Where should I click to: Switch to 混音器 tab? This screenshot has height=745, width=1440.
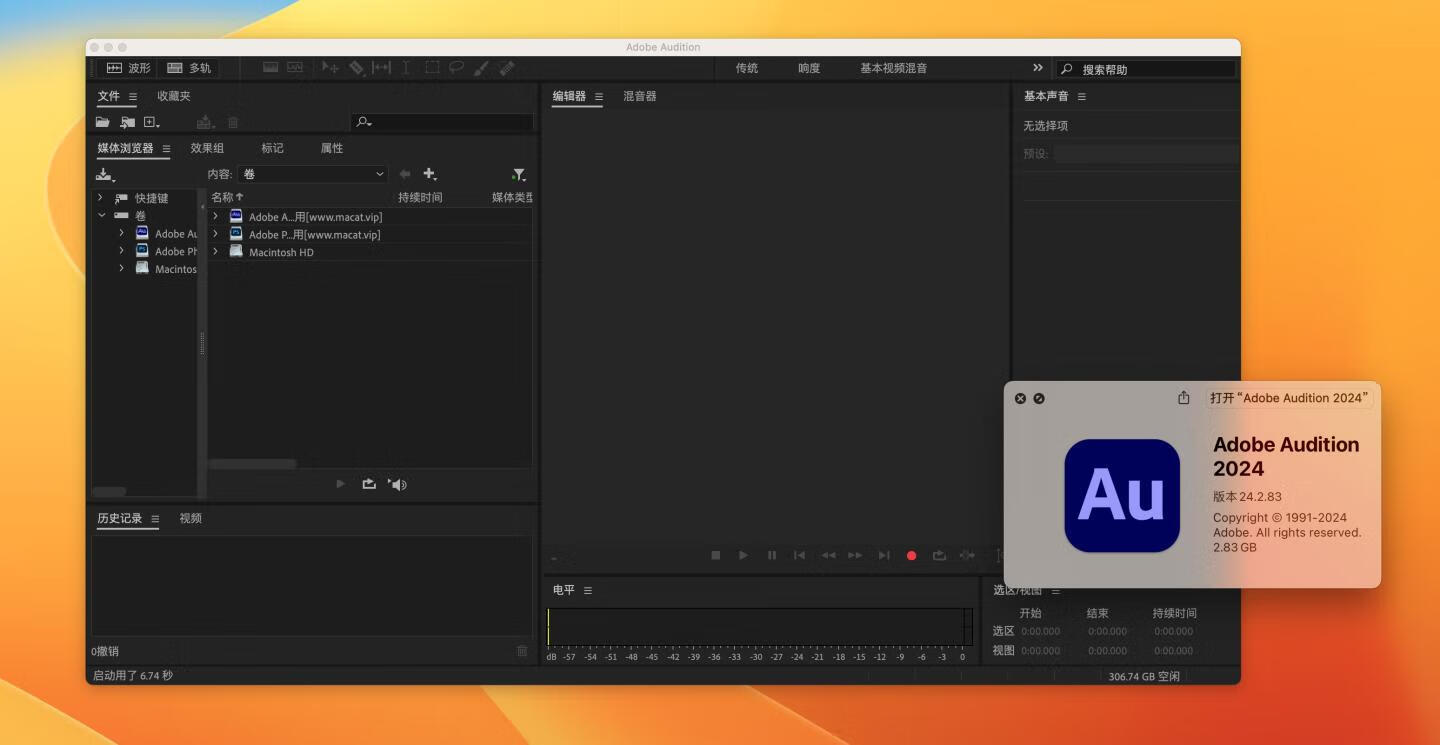point(639,96)
